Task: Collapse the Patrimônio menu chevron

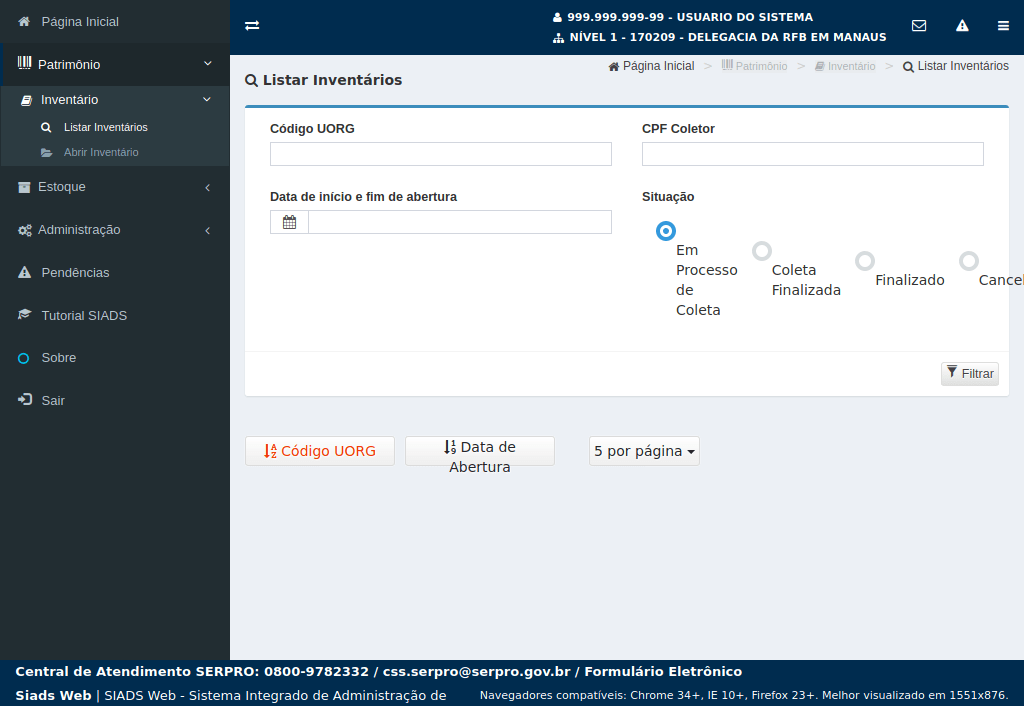Action: coord(208,63)
